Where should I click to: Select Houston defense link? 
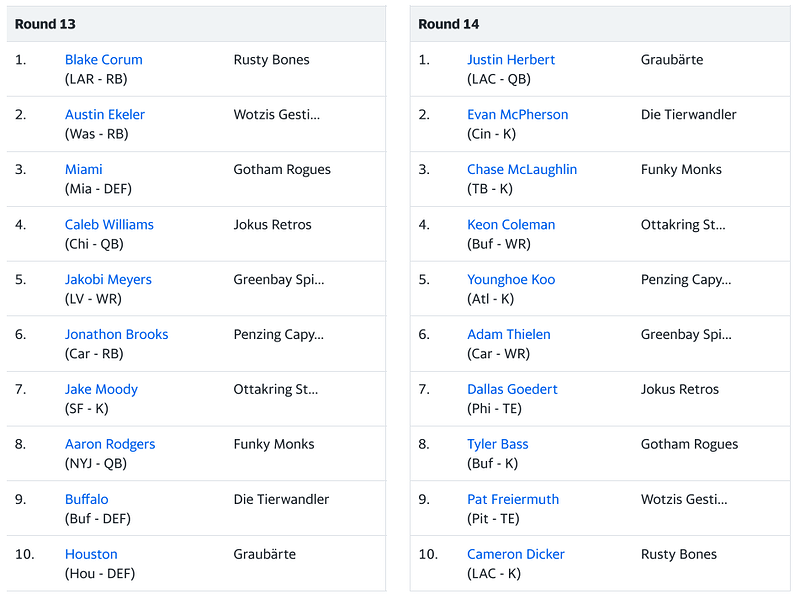coord(91,555)
